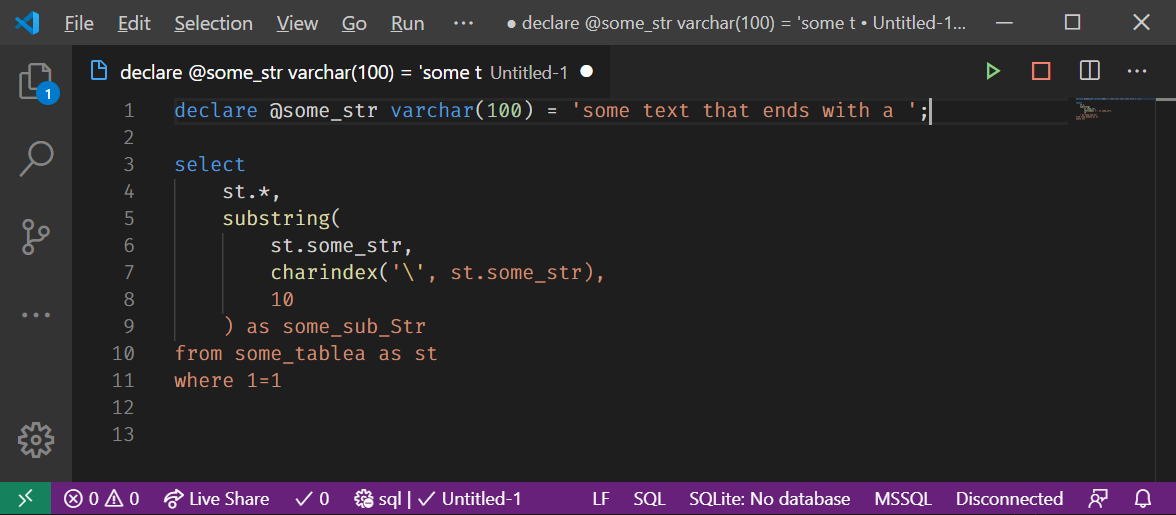The height and width of the screenshot is (515, 1176).
Task: Click 'charindex' on line 7
Action: coord(324,272)
